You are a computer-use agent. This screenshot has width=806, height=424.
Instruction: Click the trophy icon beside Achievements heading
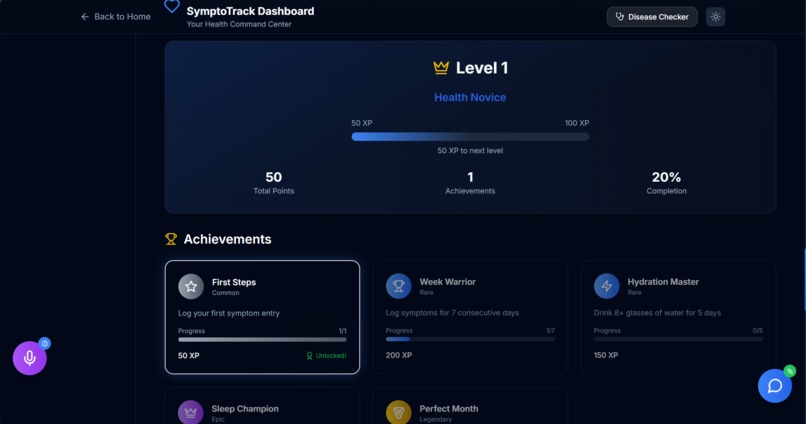pyautogui.click(x=171, y=239)
